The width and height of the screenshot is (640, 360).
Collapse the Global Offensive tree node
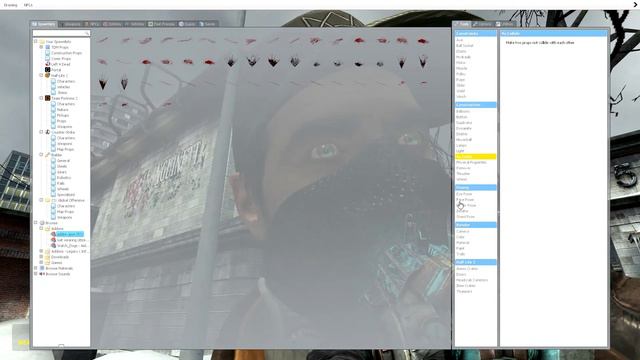[x=41, y=200]
